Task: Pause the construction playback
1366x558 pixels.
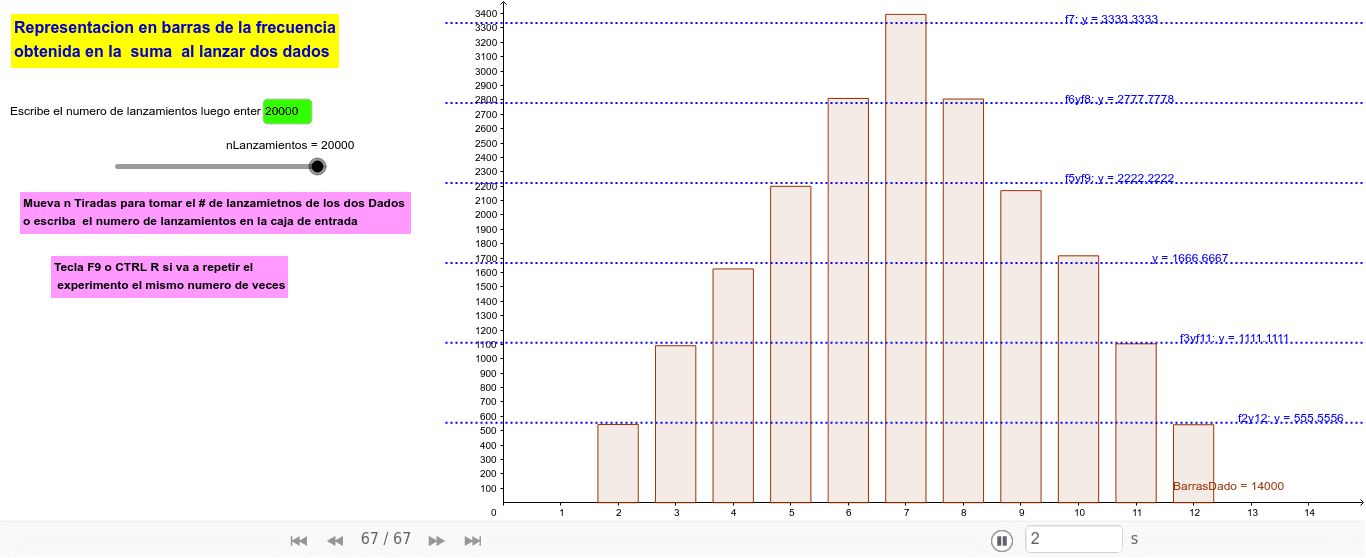Action: coord(1002,540)
